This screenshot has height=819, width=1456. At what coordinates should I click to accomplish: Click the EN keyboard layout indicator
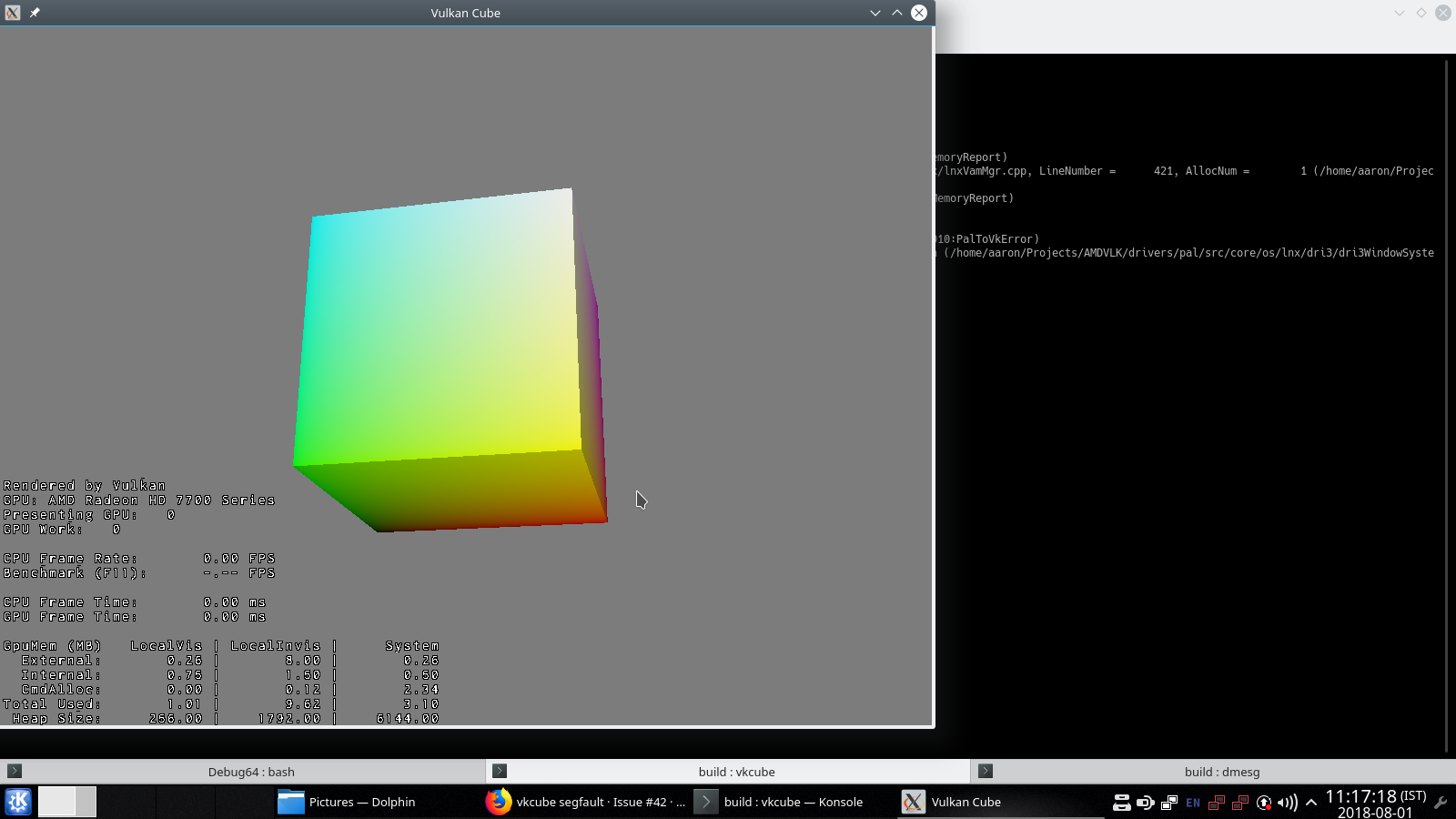coord(1193,802)
